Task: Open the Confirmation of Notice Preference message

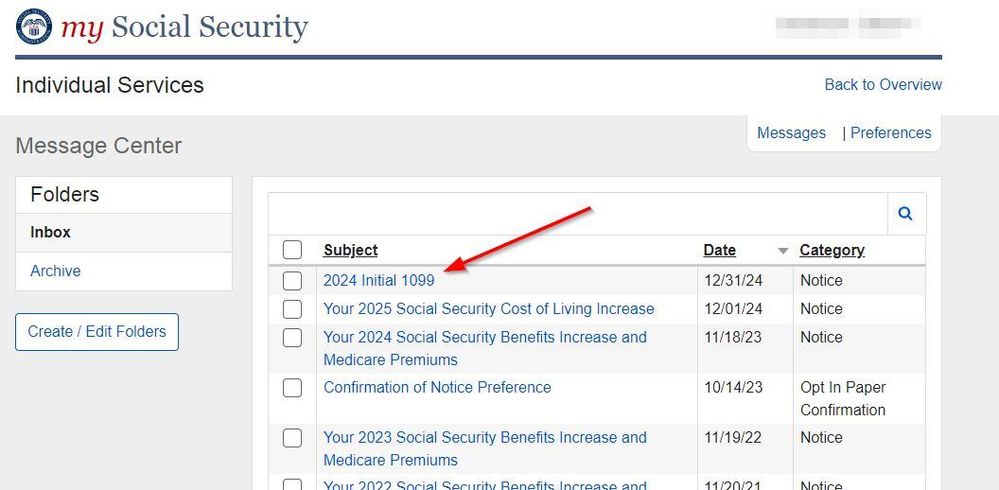Action: [437, 387]
